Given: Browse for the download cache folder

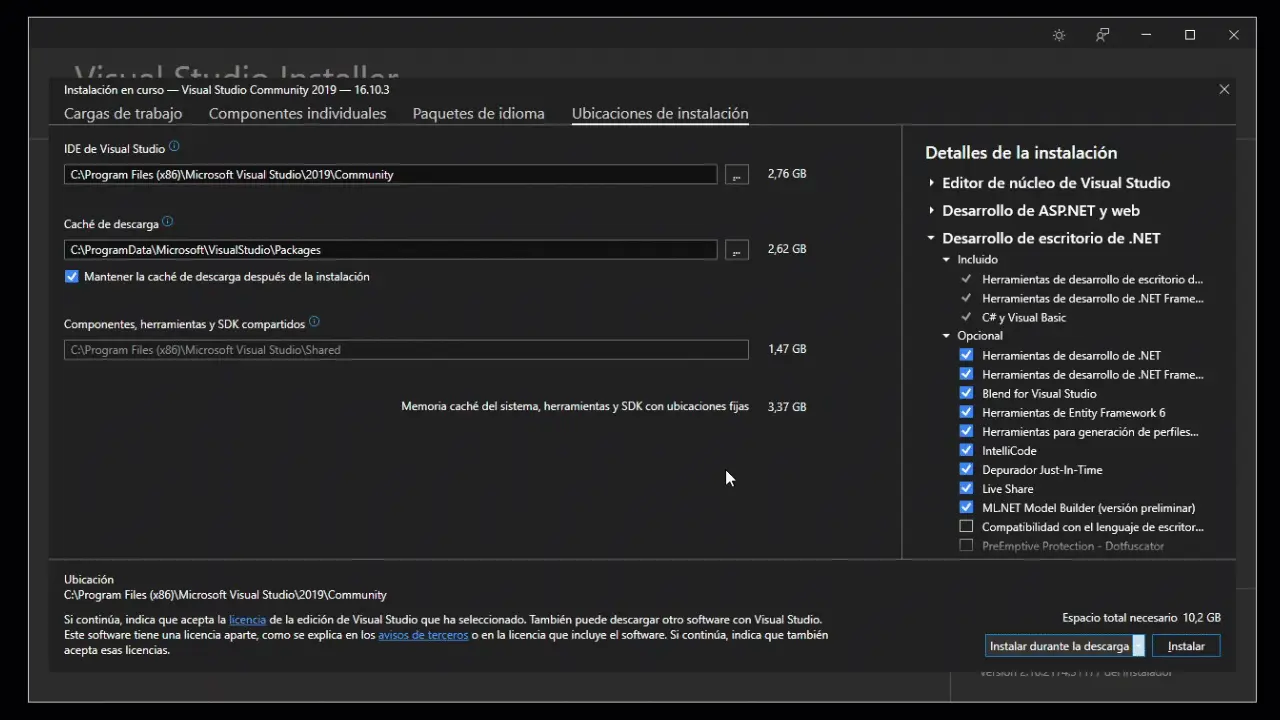Looking at the screenshot, I should [736, 250].
